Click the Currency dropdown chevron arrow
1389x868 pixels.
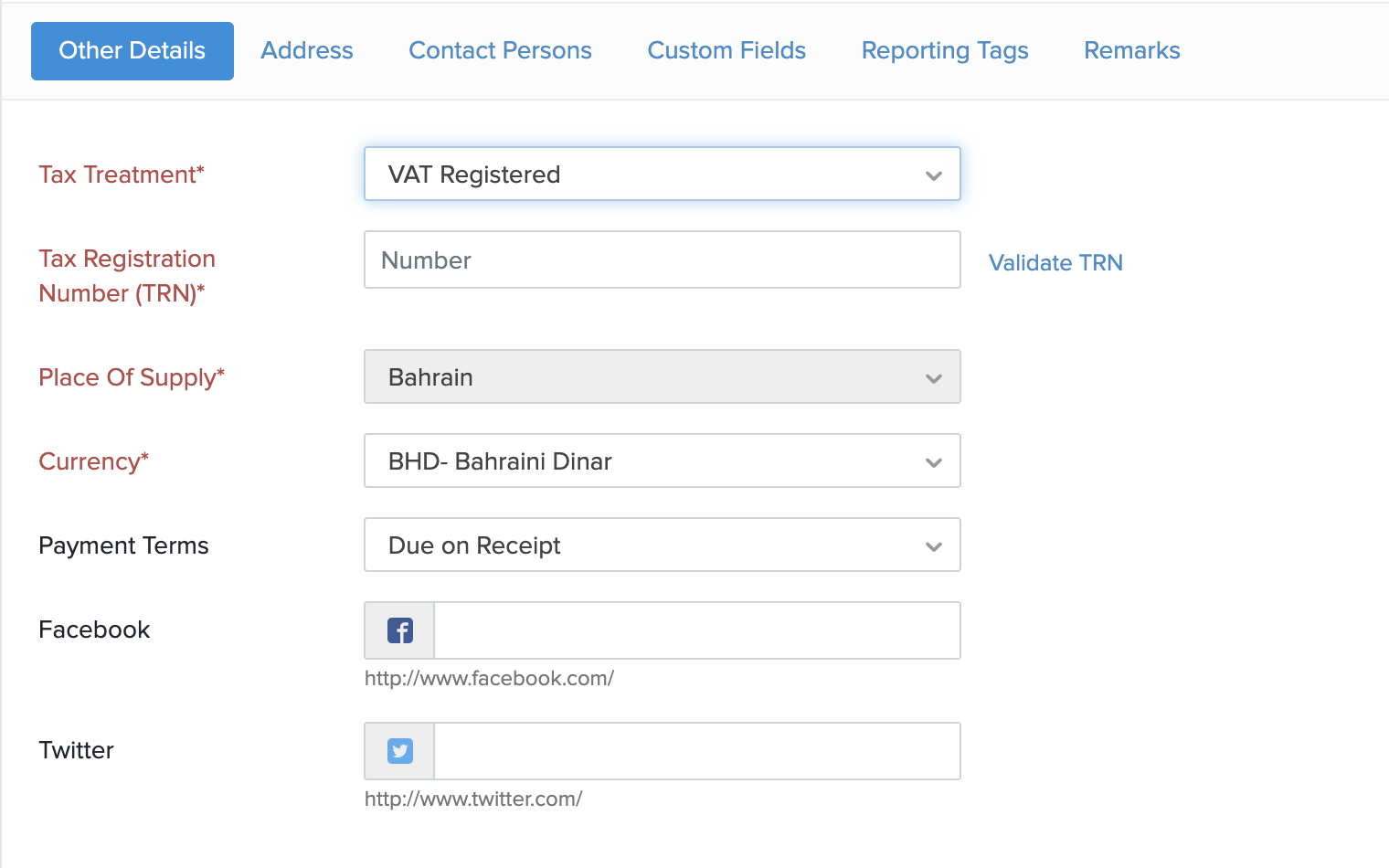coord(933,462)
